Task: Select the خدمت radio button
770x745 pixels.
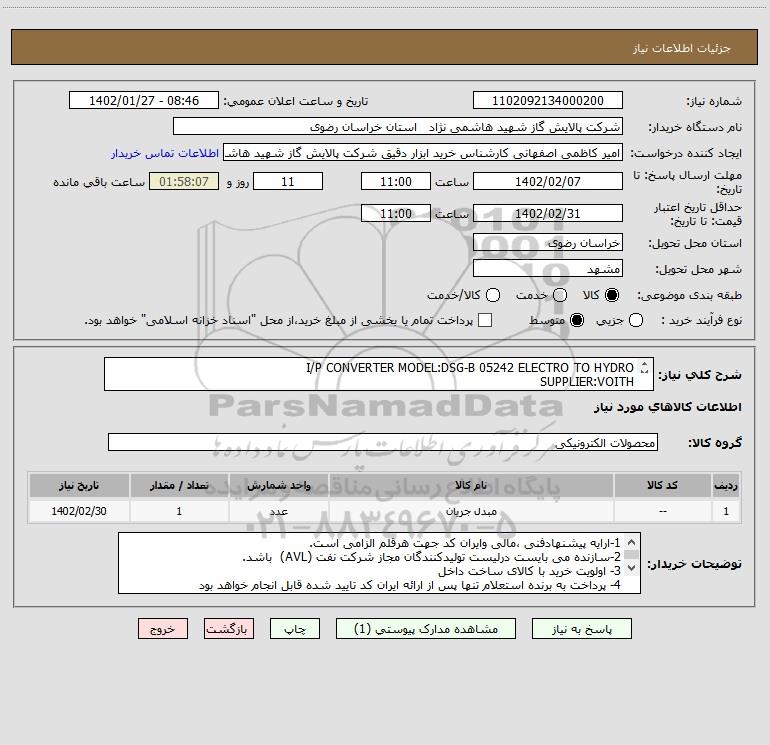Action: tap(560, 295)
